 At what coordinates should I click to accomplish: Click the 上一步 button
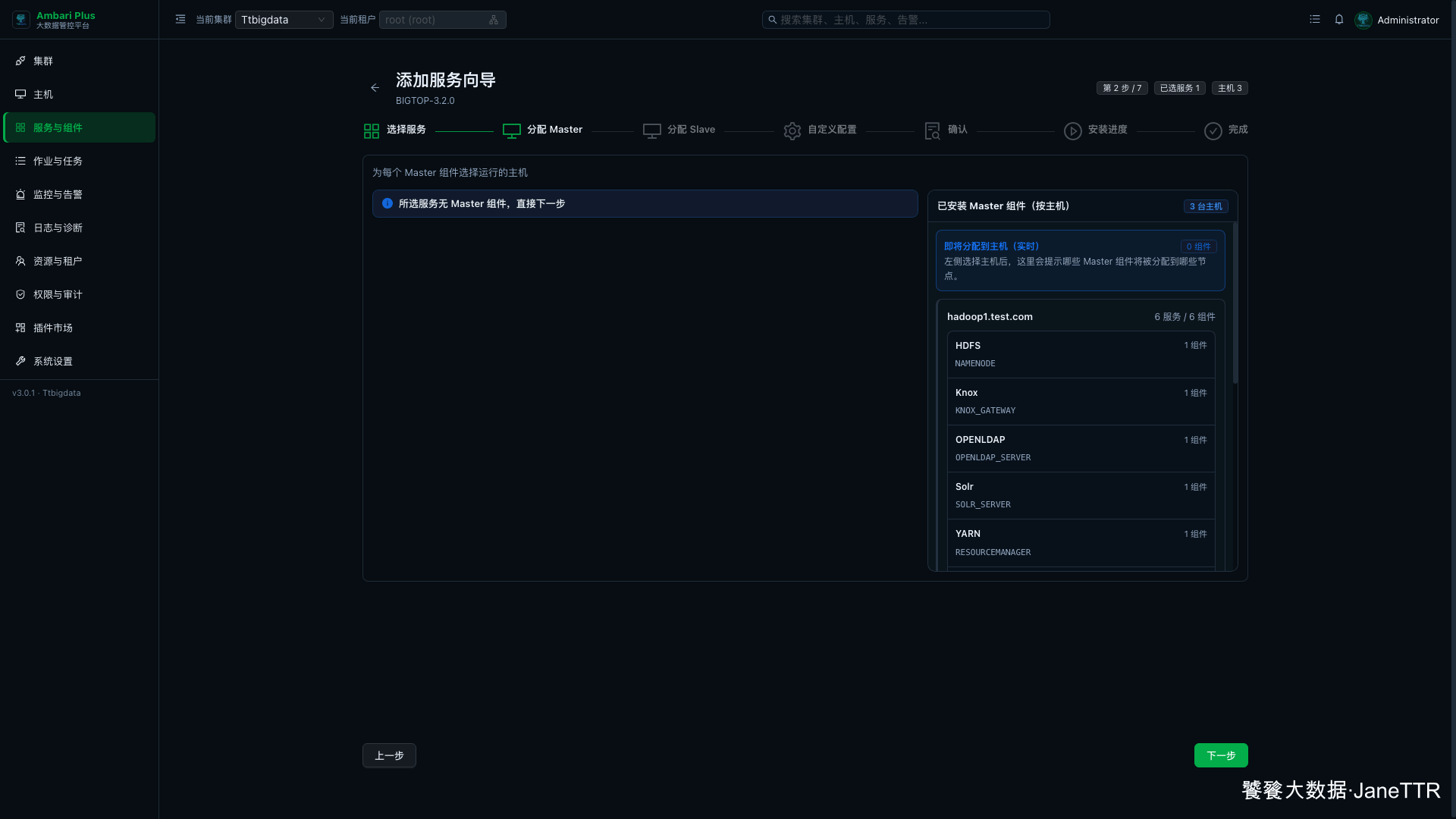pos(389,755)
